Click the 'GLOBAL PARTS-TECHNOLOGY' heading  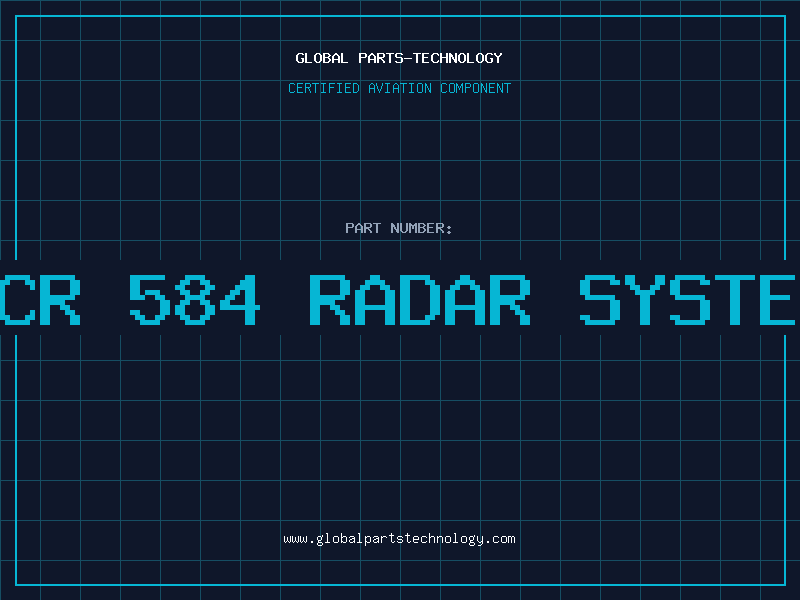399,58
